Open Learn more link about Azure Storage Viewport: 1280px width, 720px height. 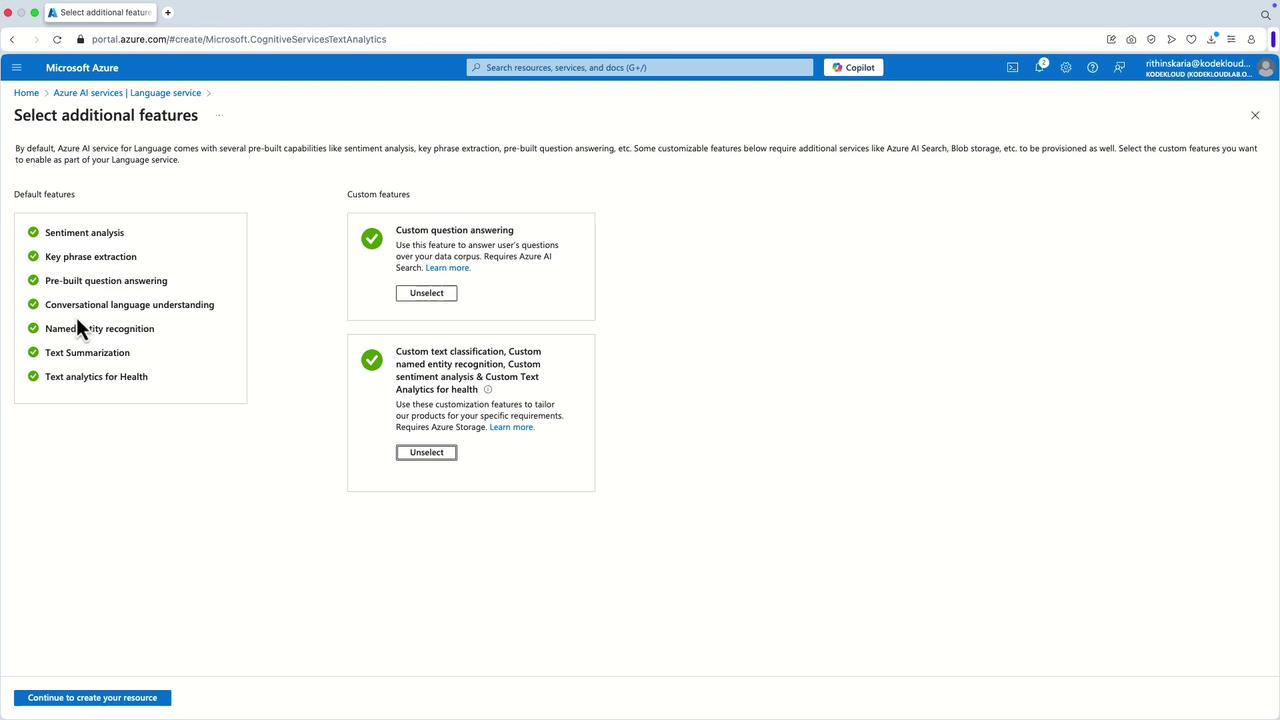click(512, 427)
